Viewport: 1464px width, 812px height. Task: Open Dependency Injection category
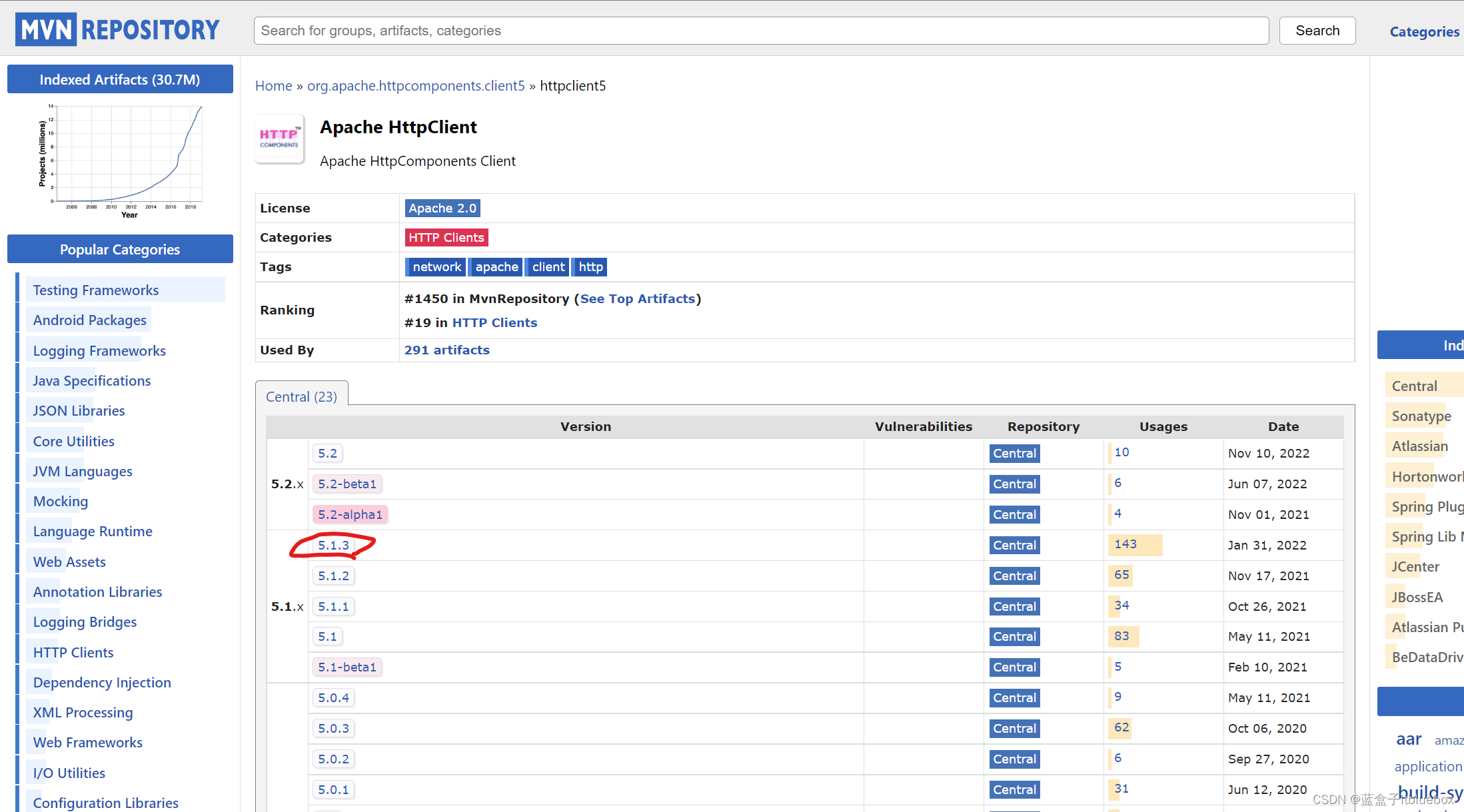pos(102,683)
